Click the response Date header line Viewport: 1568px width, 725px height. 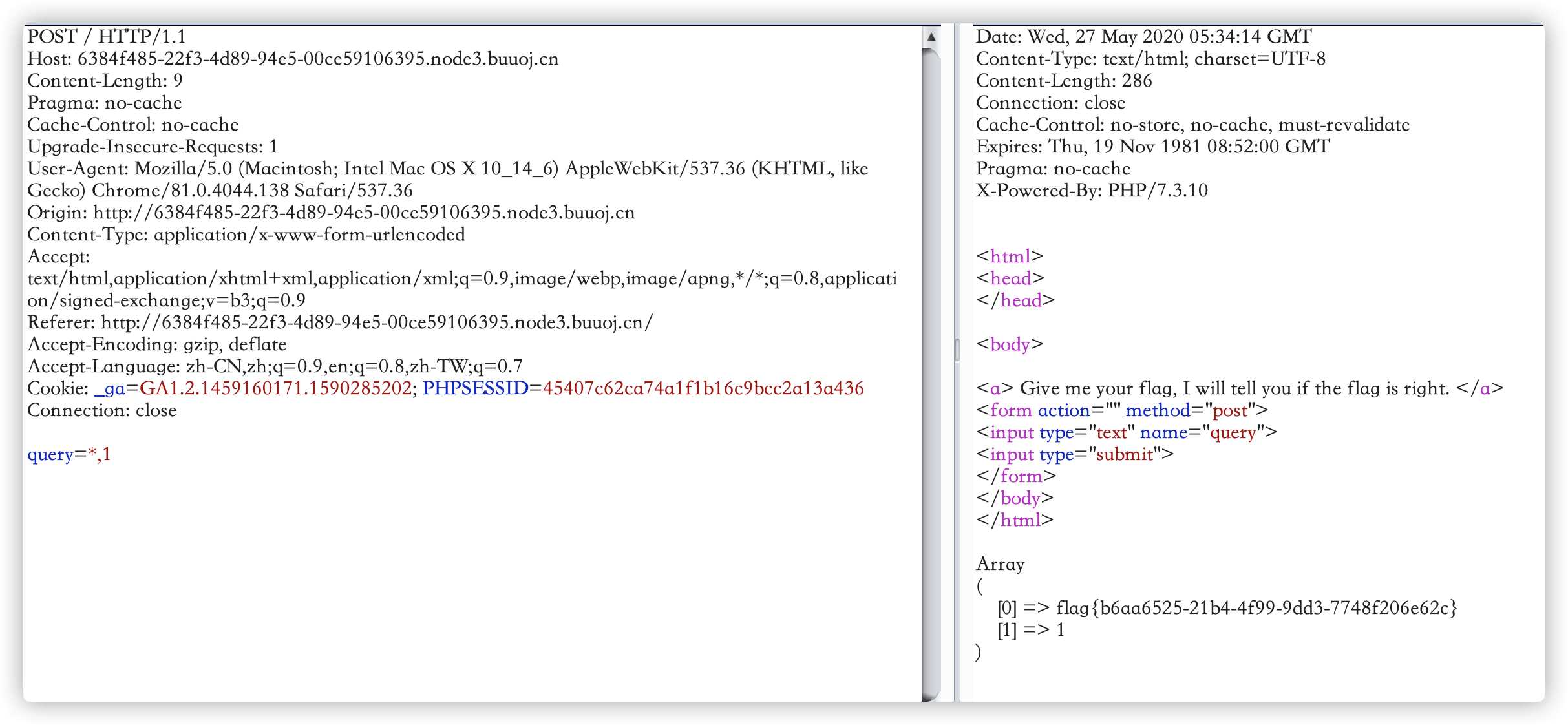coord(1144,37)
